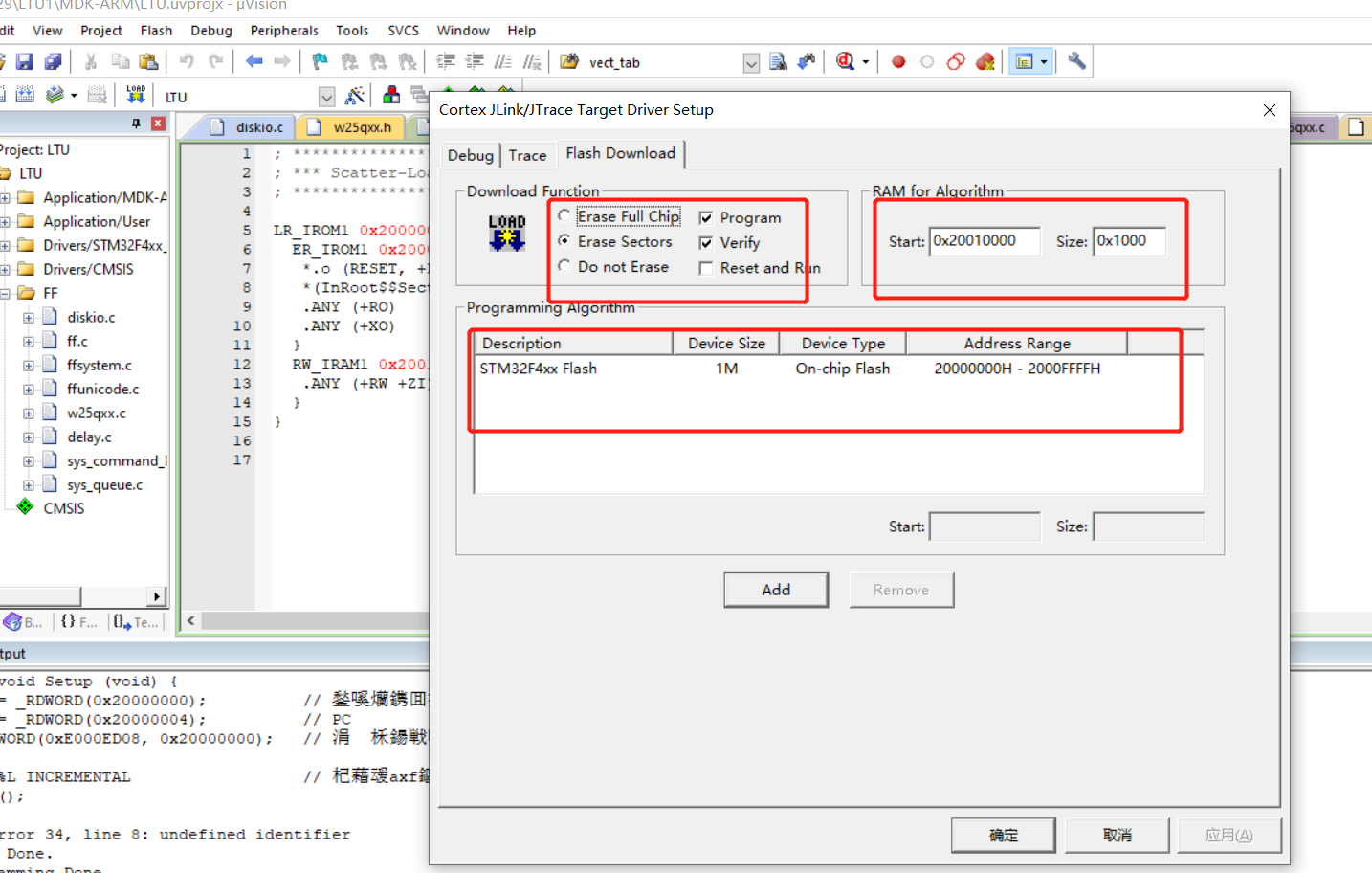The height and width of the screenshot is (873, 1372).
Task: Confirm dialog with 确定 button
Action: (x=1004, y=835)
